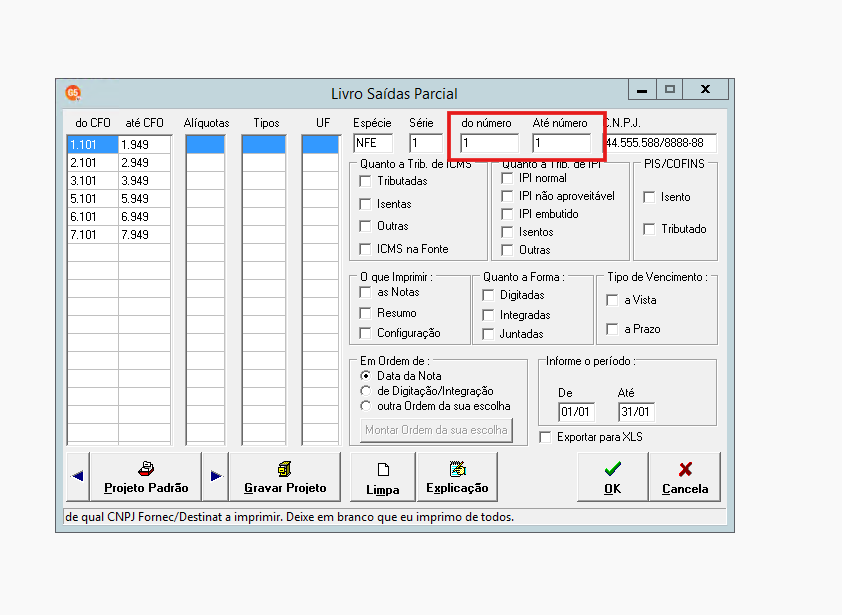Image resolution: width=842 pixels, height=615 pixels.
Task: Check the ICMS na Fonte option
Action: (x=365, y=249)
